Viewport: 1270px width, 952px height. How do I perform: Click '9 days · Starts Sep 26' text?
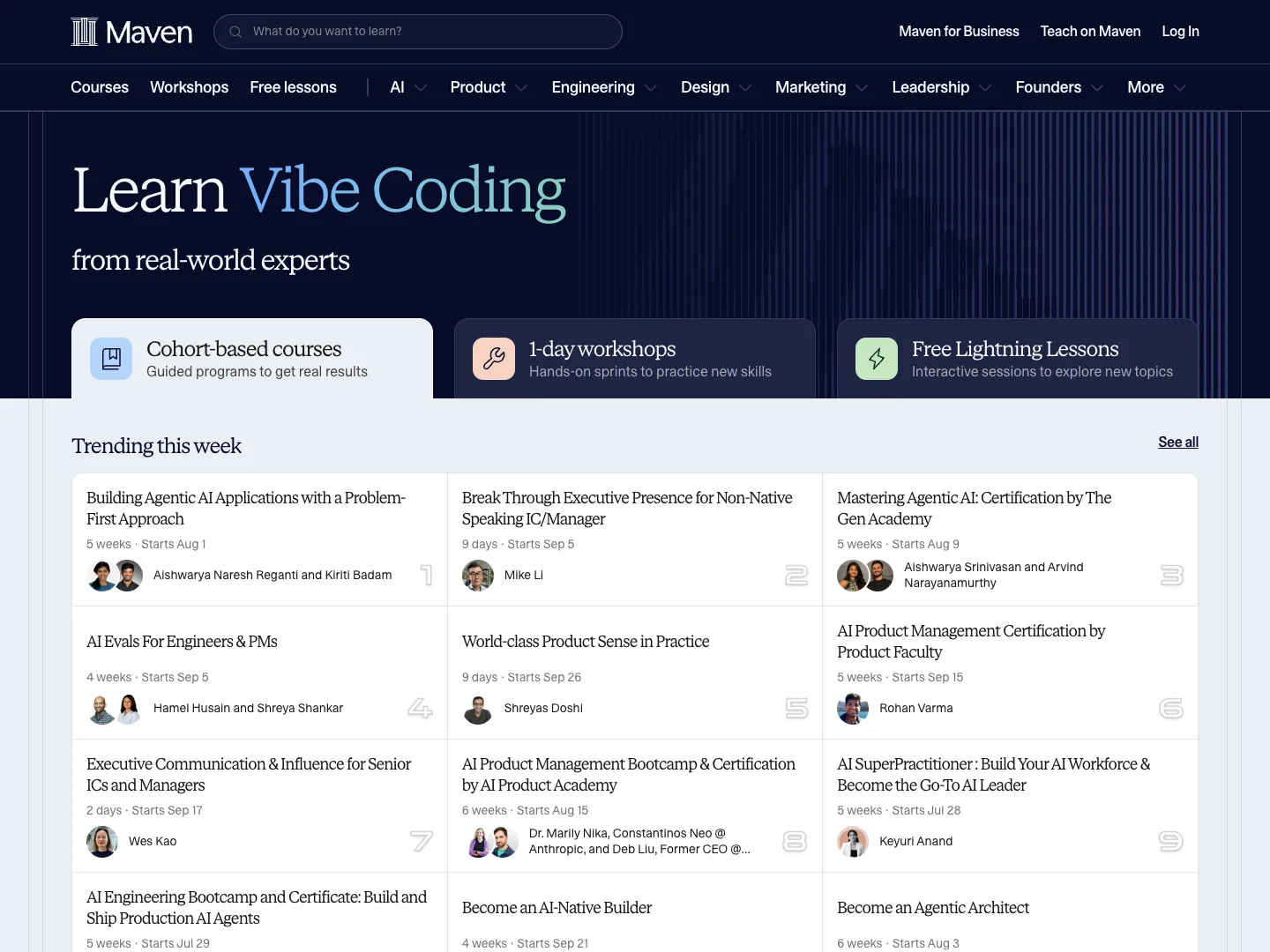tap(521, 678)
